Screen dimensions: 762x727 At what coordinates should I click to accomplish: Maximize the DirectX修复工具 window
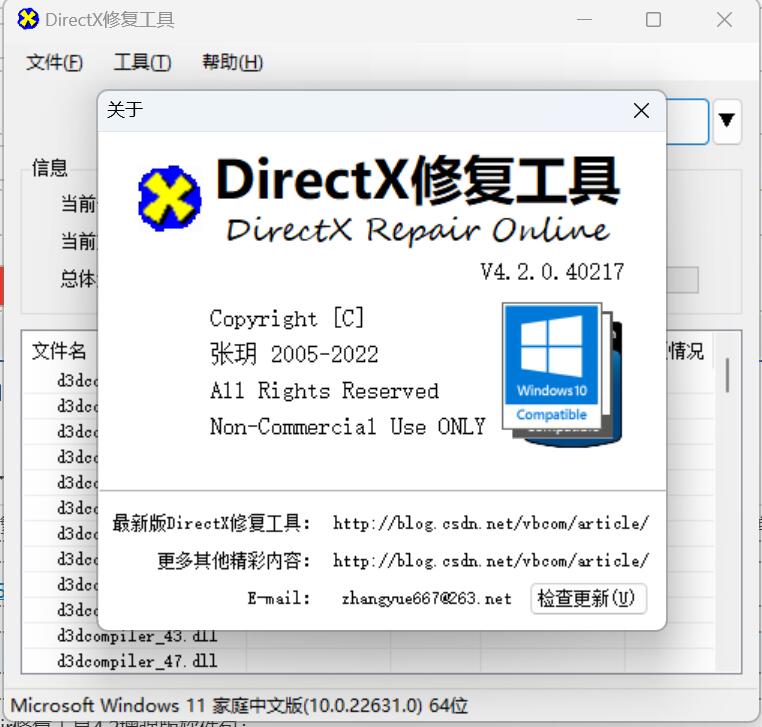pos(653,20)
